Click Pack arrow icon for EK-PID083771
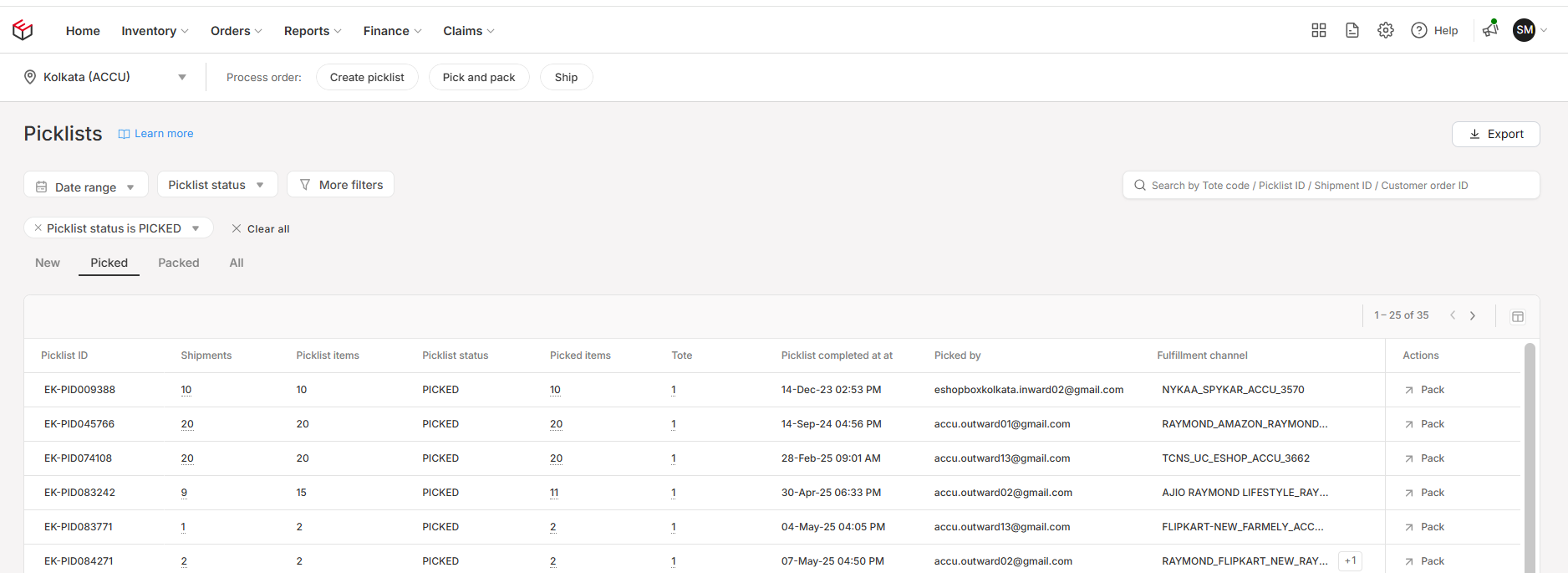Viewport: 1568px width, 573px height. click(1409, 527)
